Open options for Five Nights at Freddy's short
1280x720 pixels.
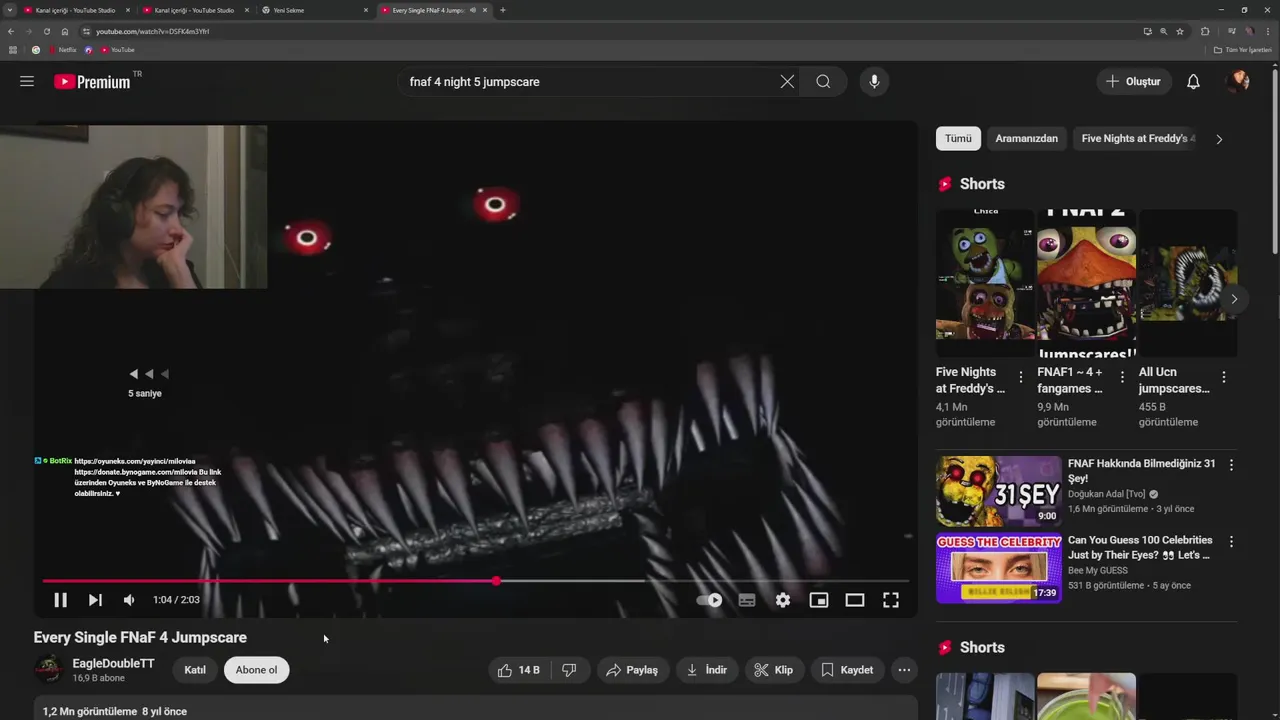pyautogui.click(x=1021, y=377)
